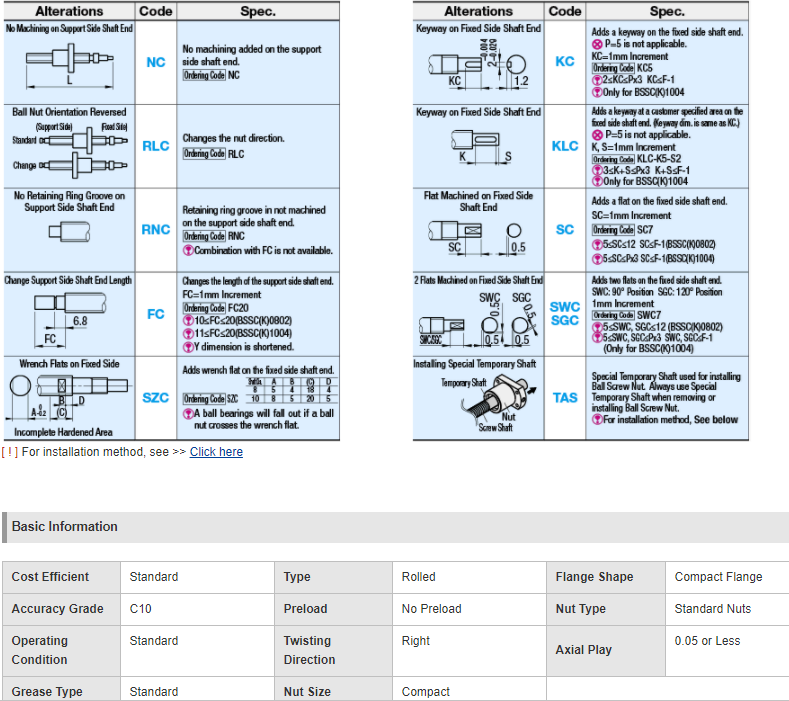789x701 pixels.
Task: Click the KC alteration code
Action: pyautogui.click(x=565, y=61)
